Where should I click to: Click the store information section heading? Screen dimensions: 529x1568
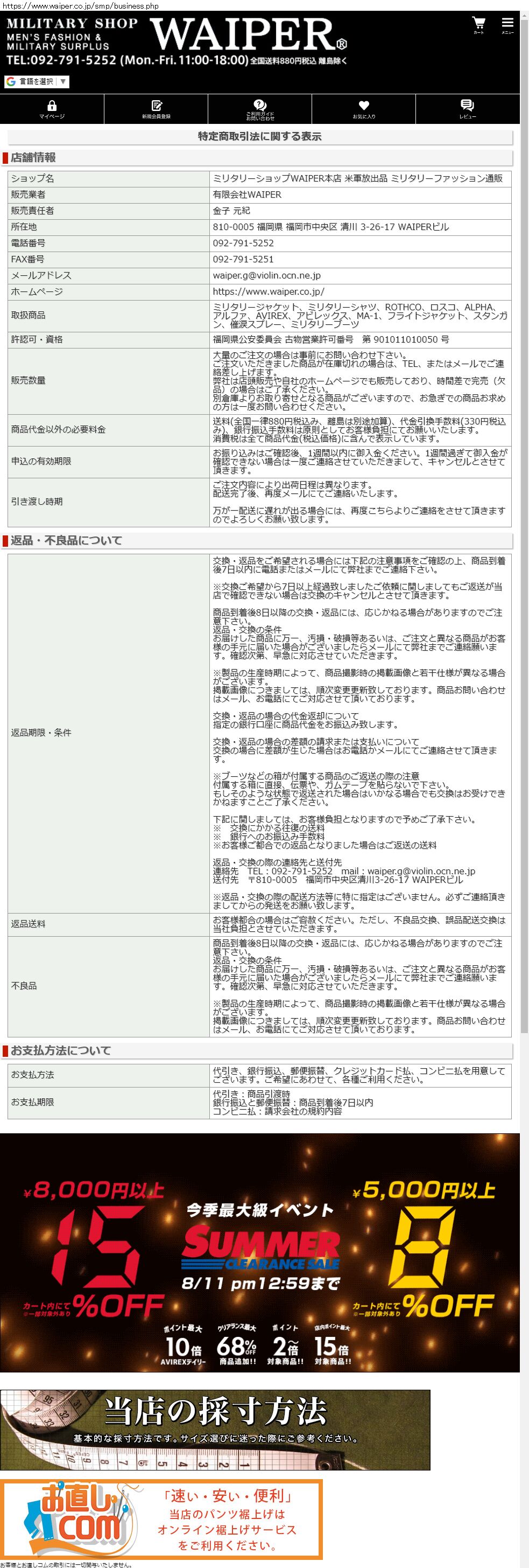[33, 158]
